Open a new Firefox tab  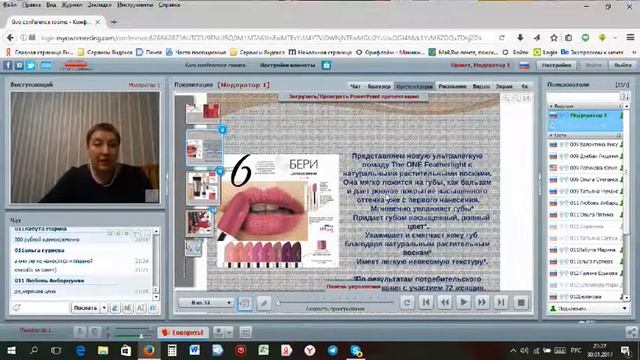click(113, 22)
